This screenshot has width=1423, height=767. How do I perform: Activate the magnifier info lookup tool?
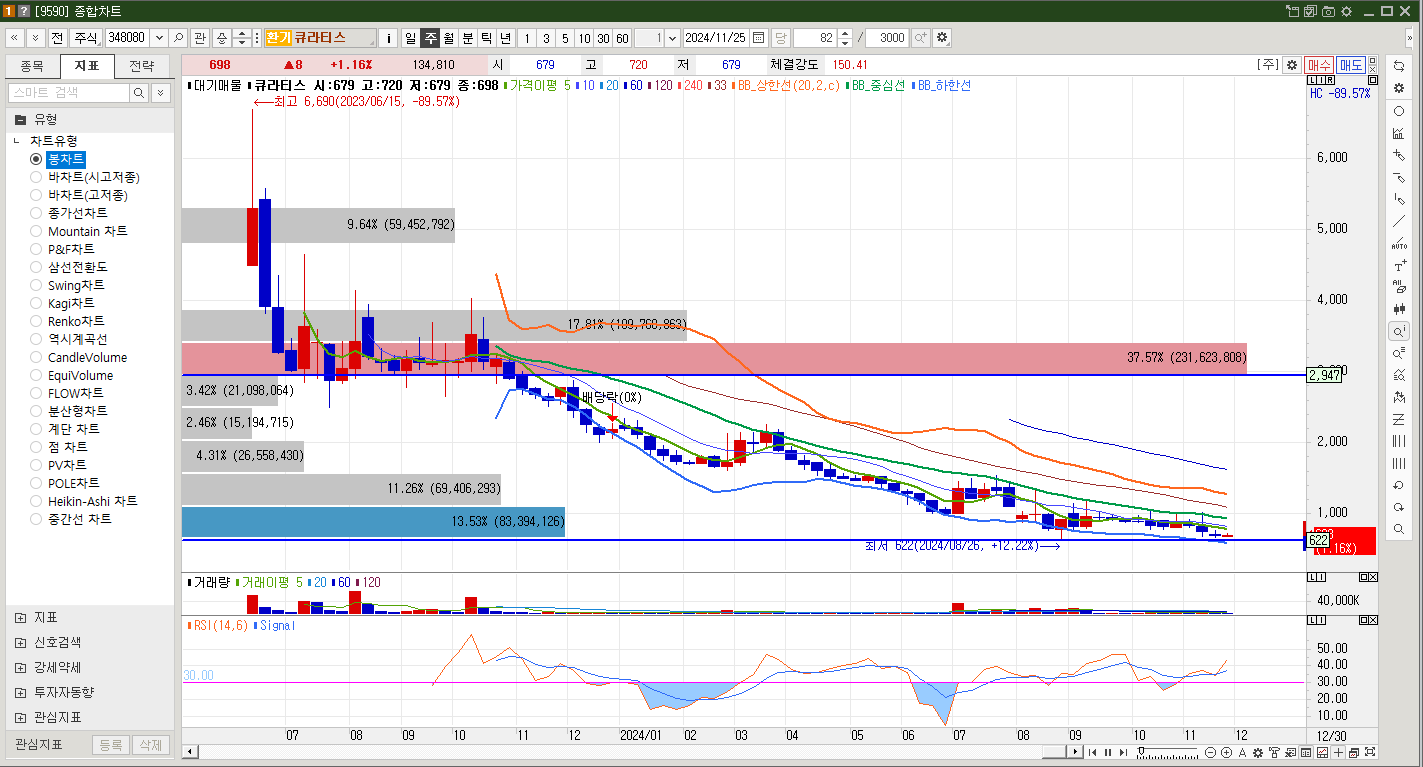coord(1398,331)
